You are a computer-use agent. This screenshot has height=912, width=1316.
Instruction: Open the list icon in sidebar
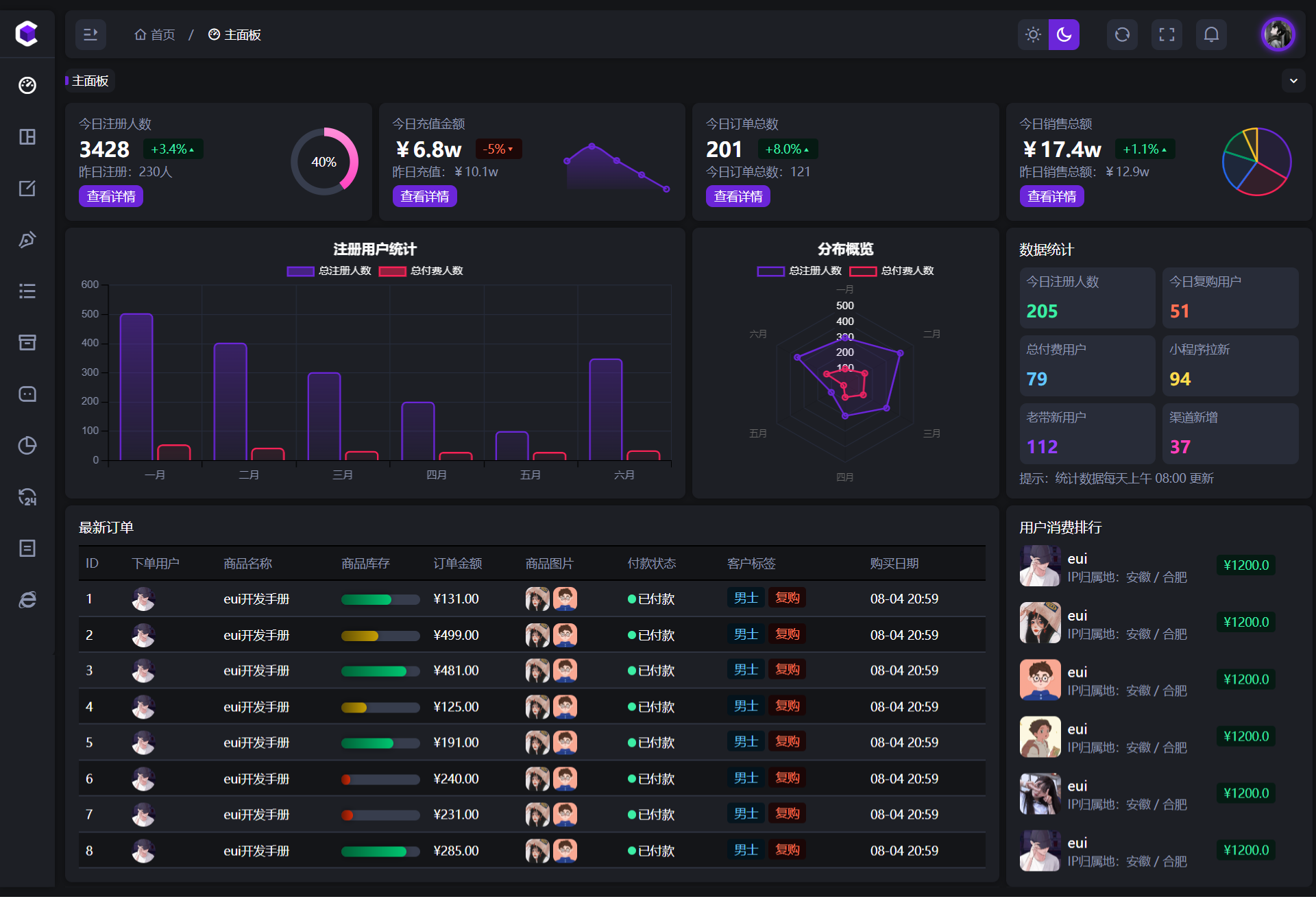coord(27,291)
